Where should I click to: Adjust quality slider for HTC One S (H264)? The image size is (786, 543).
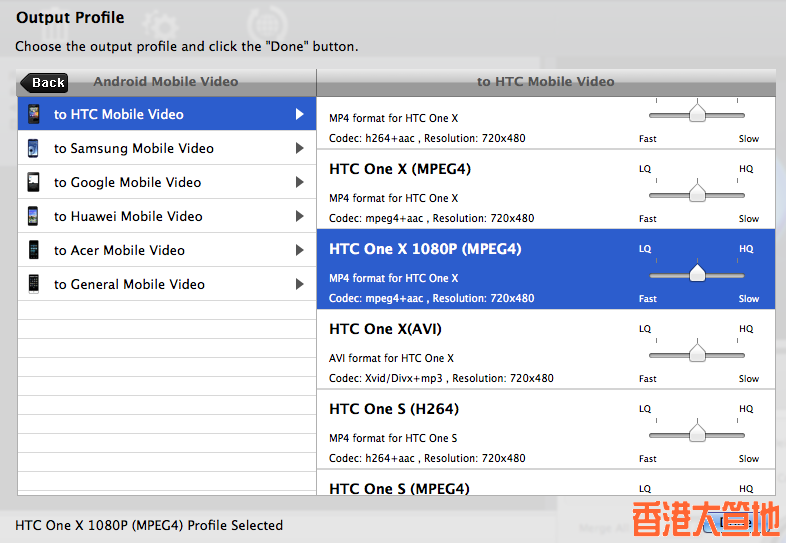[x=697, y=434]
